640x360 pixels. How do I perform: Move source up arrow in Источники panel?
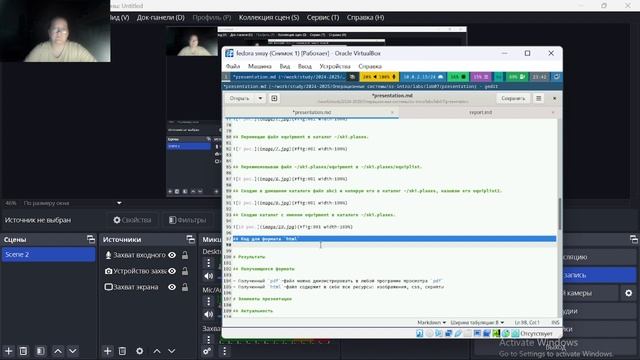tap(157, 351)
